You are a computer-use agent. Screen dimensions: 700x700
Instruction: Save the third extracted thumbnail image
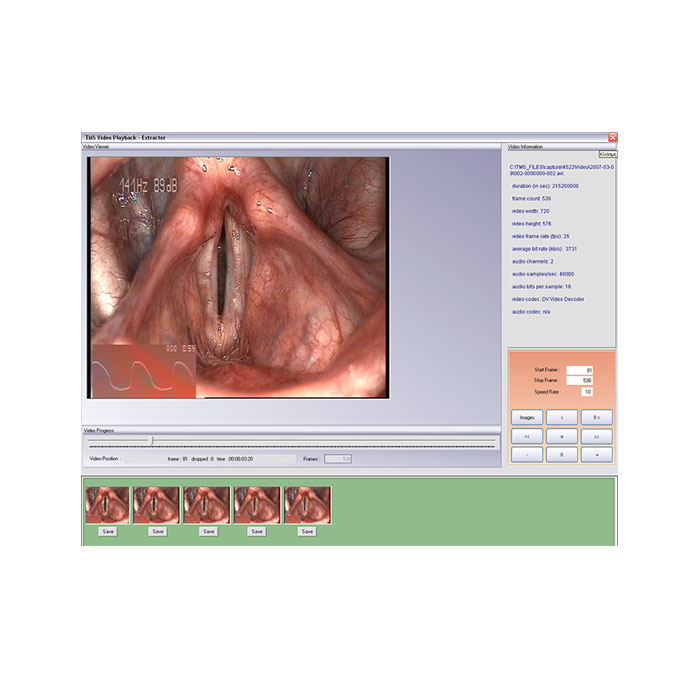point(208,532)
